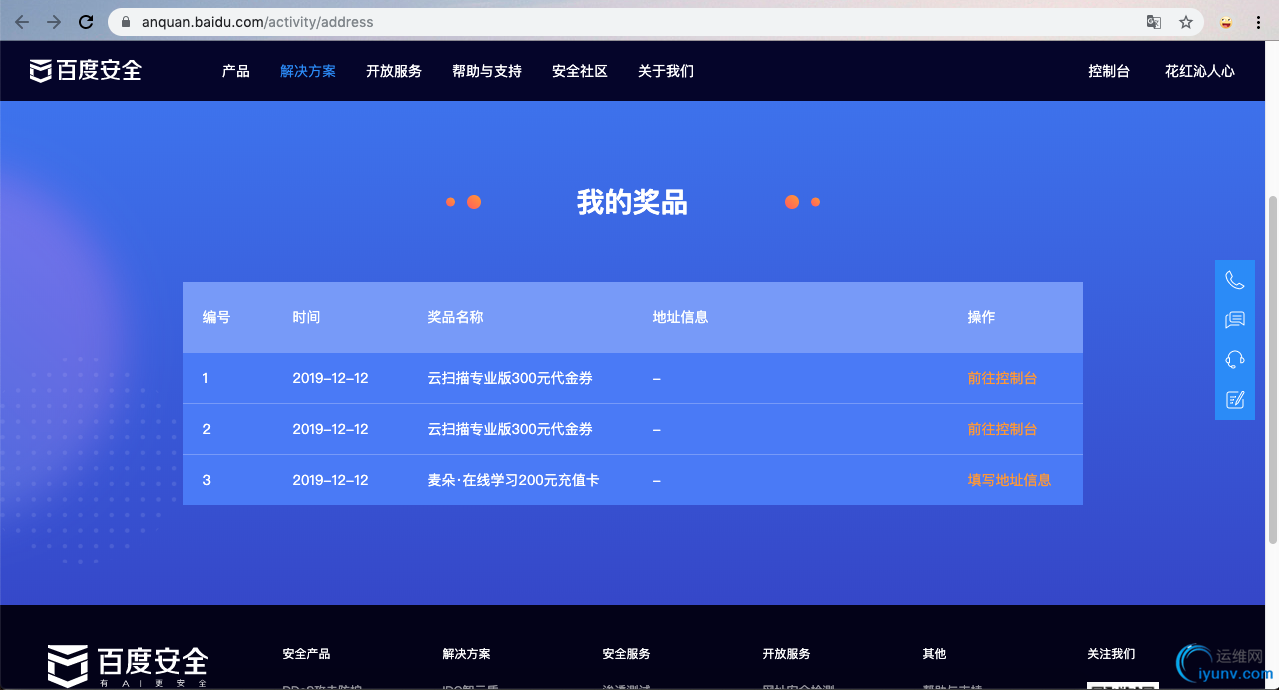Go back using the browser back arrow
1279x690 pixels.
click(x=21, y=21)
